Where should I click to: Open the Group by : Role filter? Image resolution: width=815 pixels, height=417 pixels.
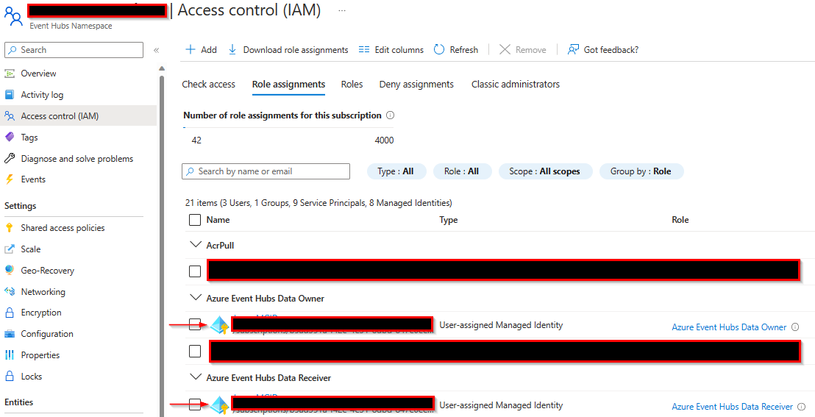pos(641,171)
